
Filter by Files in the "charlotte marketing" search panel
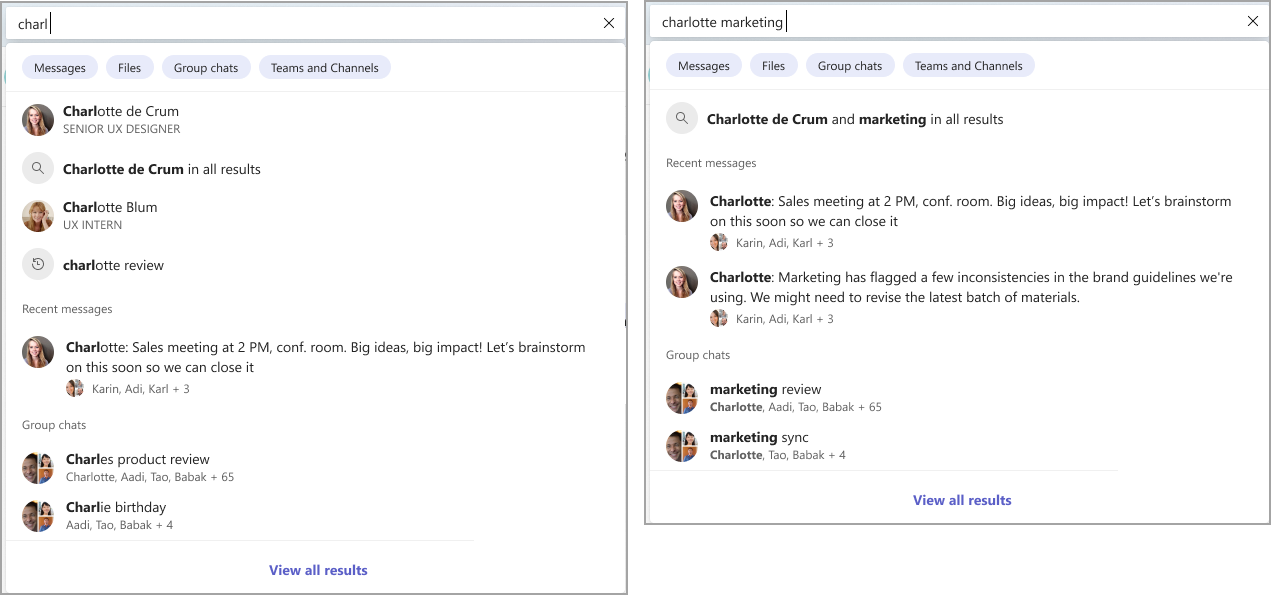pyautogui.click(x=773, y=66)
